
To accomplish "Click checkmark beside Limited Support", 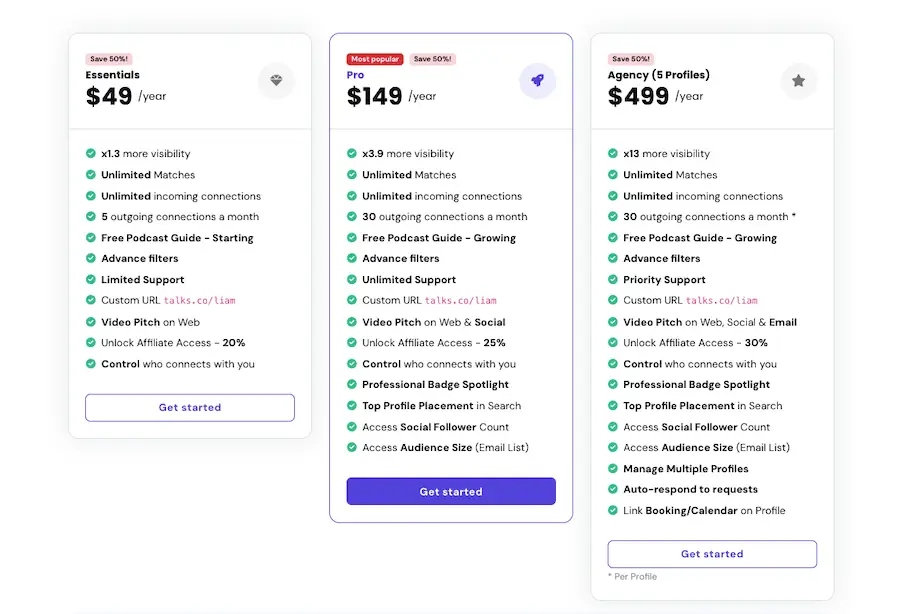I will (91, 279).
